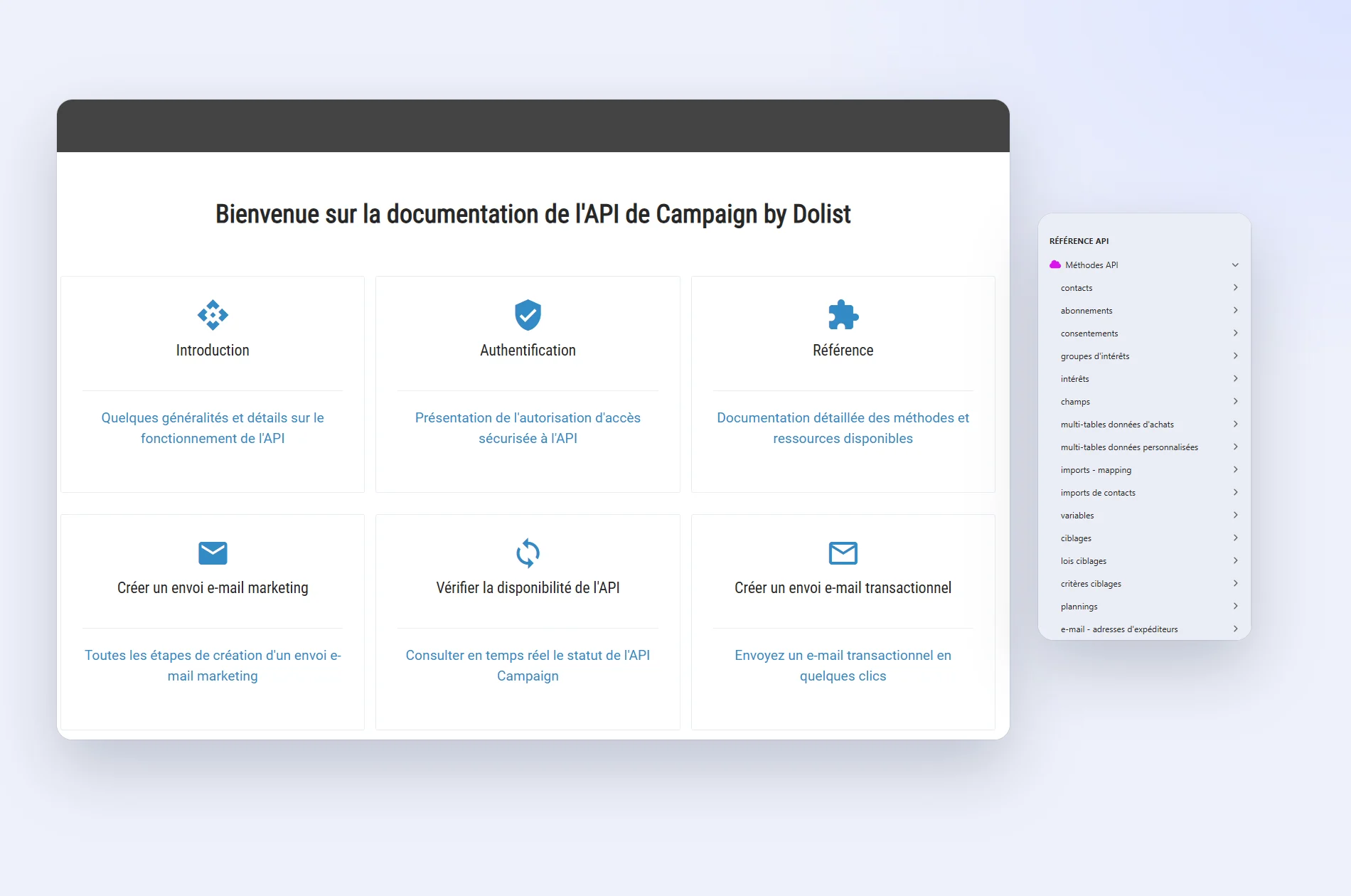Select 'e-mail - adresses d'expéditeurs' entry
Screen dimensions: 1351x896
point(1119,629)
